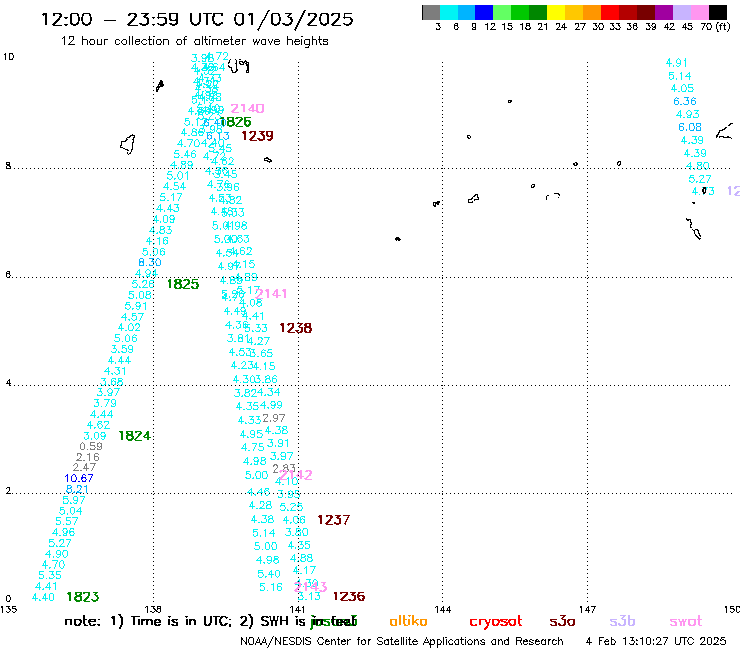Click the green time label 1825
Image resolution: width=740 pixels, height=650 pixels.
183,284
